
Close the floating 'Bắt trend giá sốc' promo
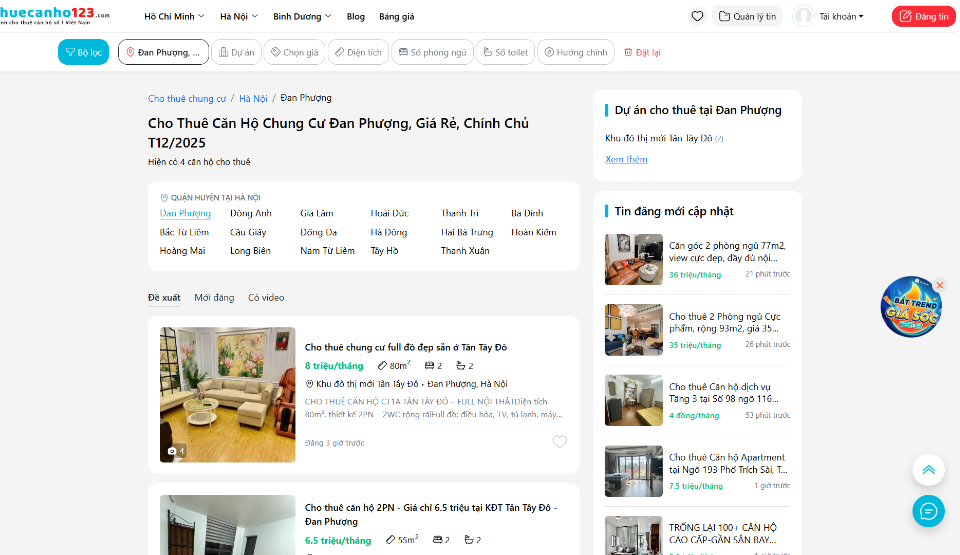pos(939,285)
